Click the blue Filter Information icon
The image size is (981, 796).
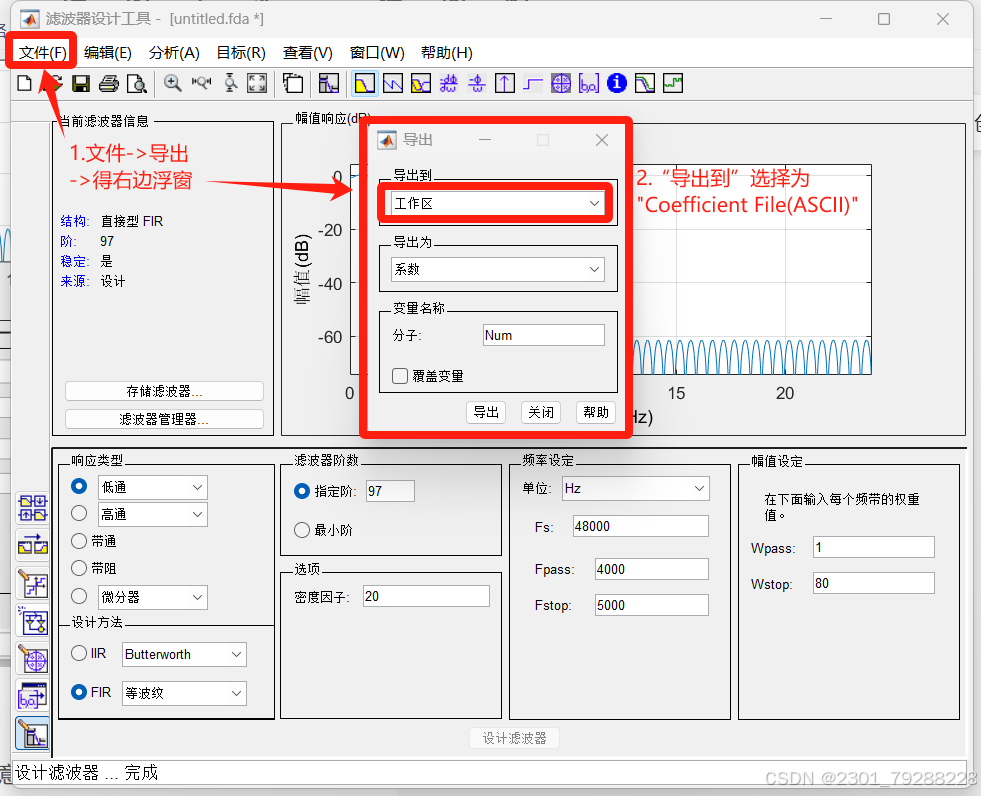coord(616,83)
